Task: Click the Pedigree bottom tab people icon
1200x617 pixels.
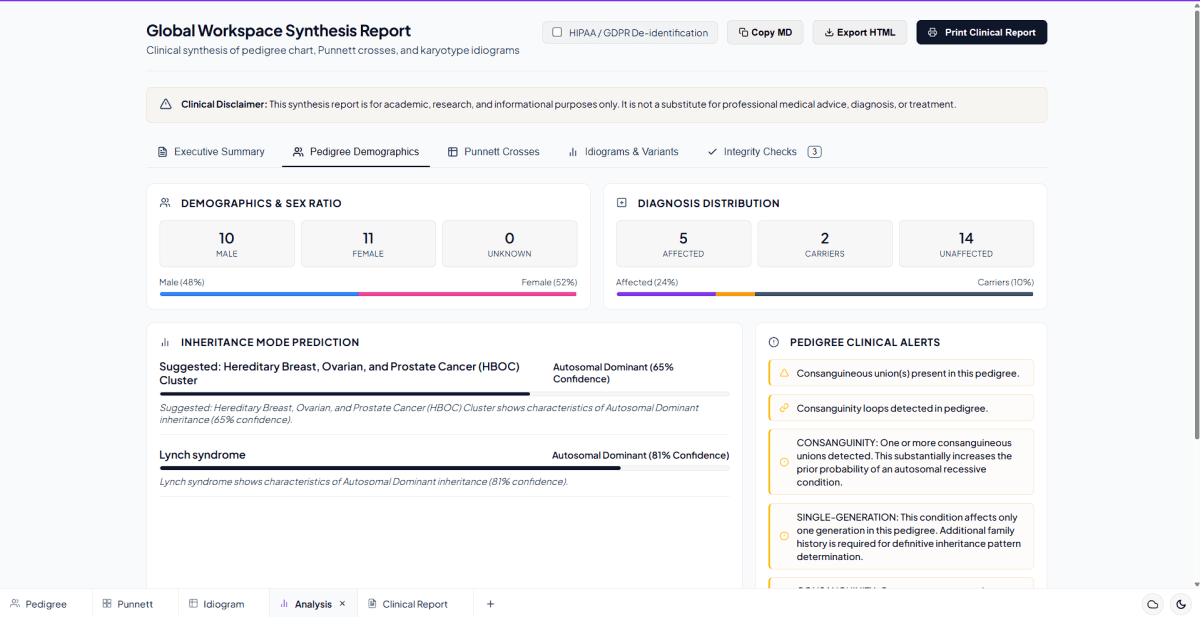Action: click(15, 604)
